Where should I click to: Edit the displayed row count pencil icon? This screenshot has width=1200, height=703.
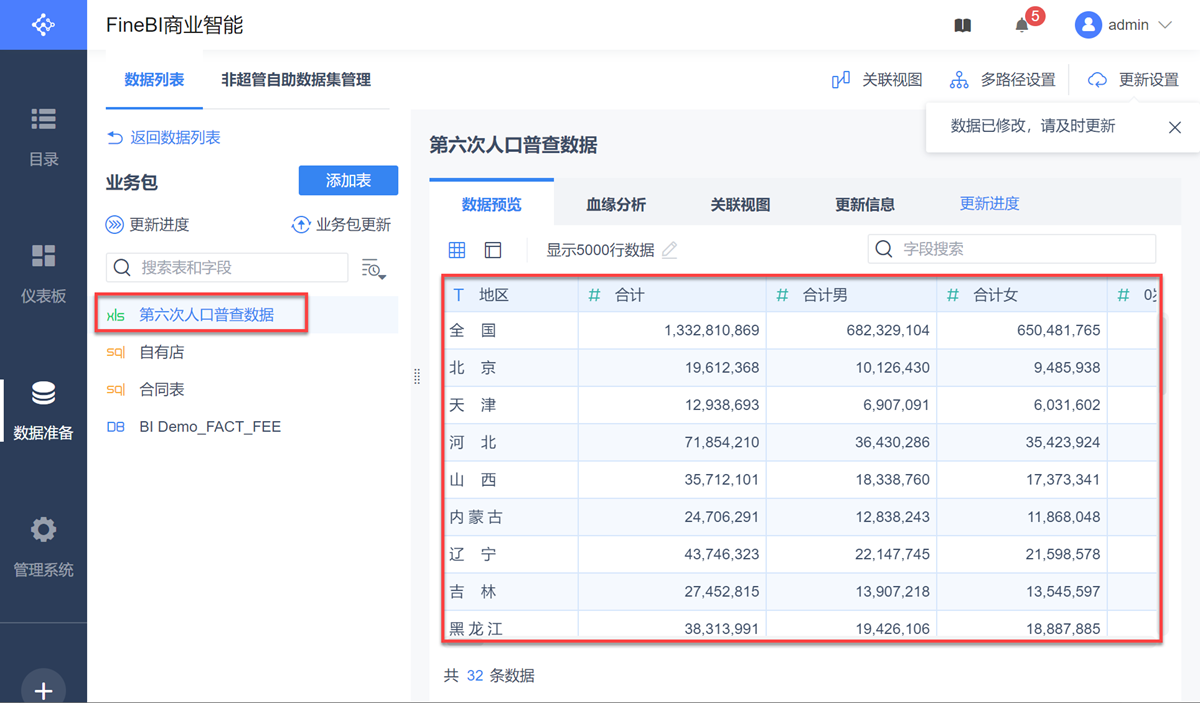[x=670, y=250]
